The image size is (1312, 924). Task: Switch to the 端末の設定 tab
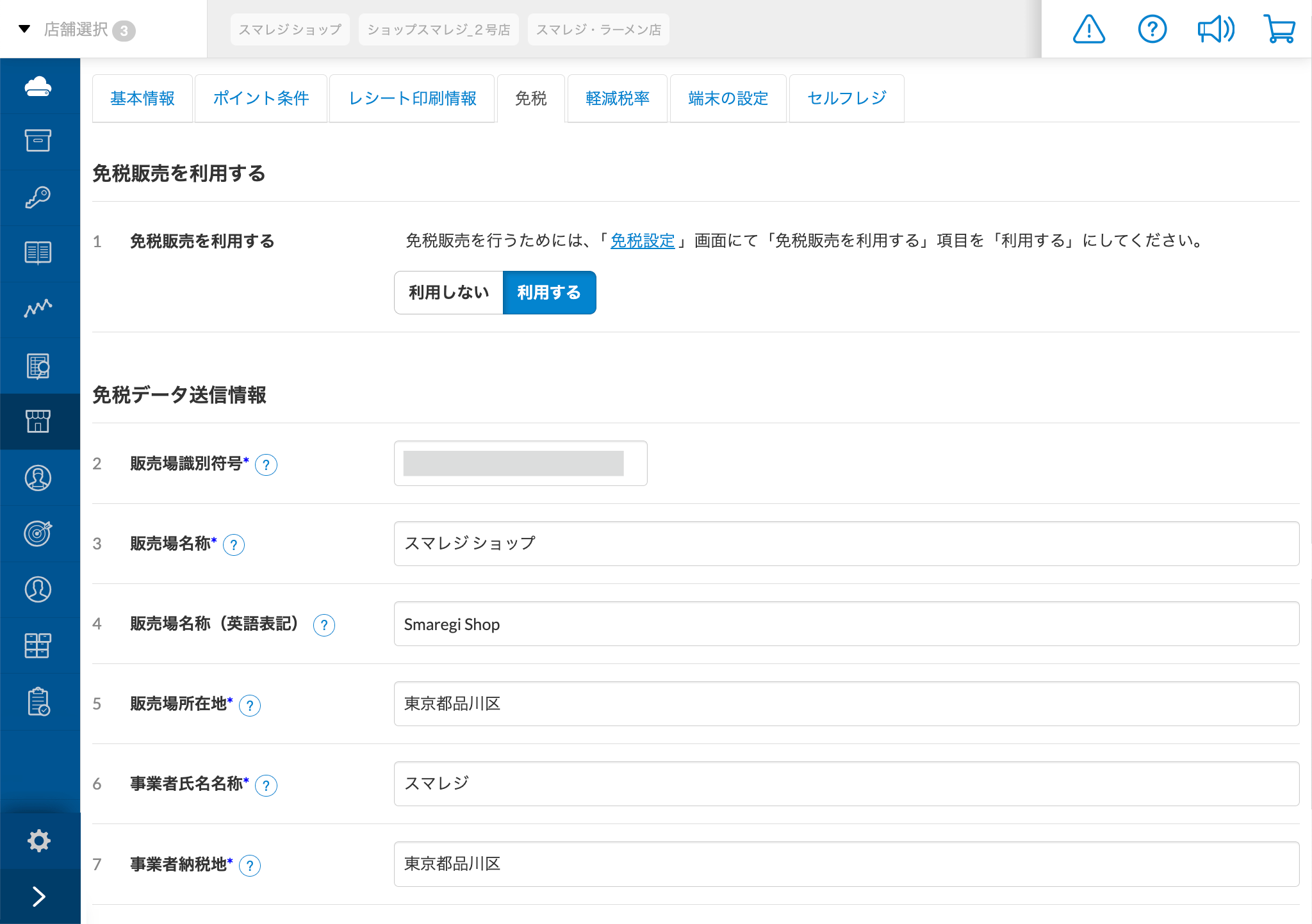[x=728, y=98]
